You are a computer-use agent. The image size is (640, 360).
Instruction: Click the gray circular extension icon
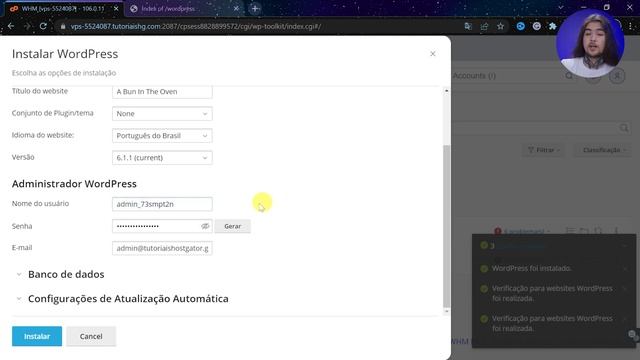pyautogui.click(x=536, y=27)
